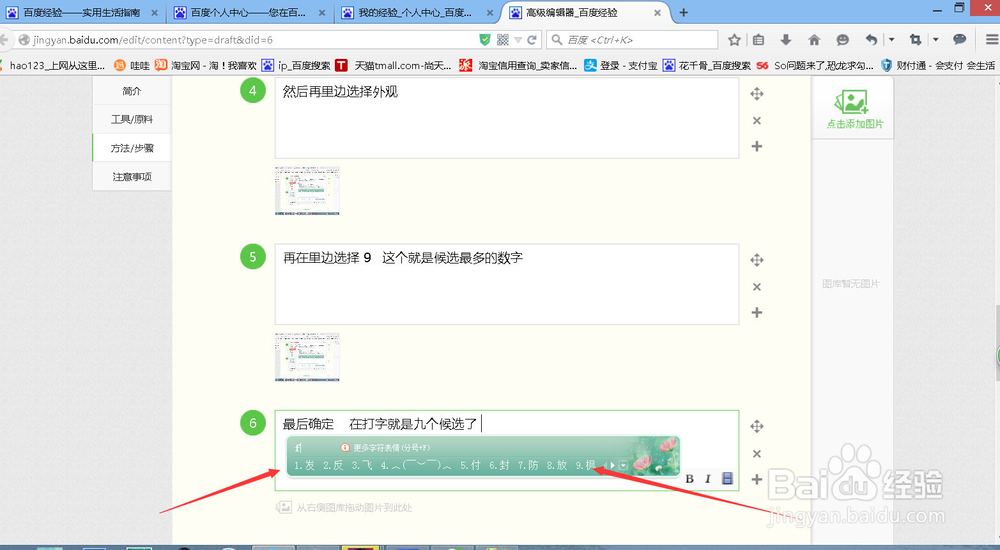Add a step below step 6 with plus icon
Screen dimensions: 1000x550
756,479
